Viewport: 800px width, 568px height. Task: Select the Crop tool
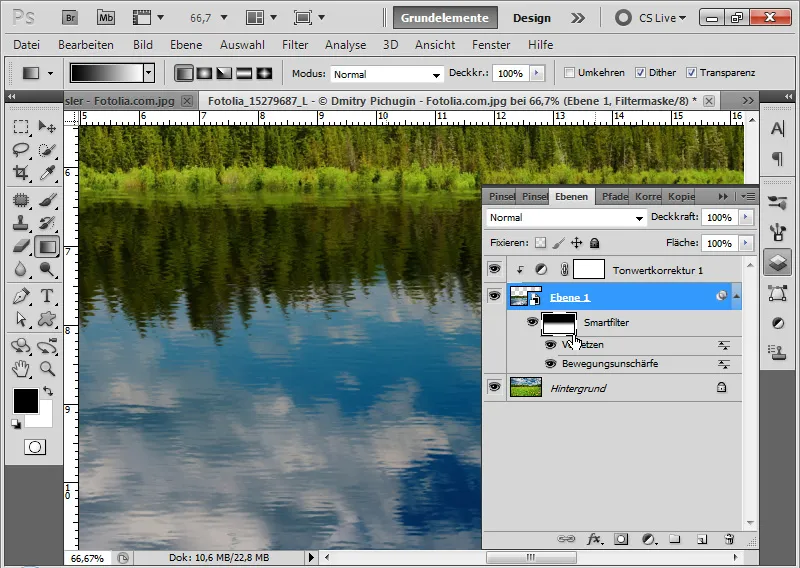tap(21, 173)
